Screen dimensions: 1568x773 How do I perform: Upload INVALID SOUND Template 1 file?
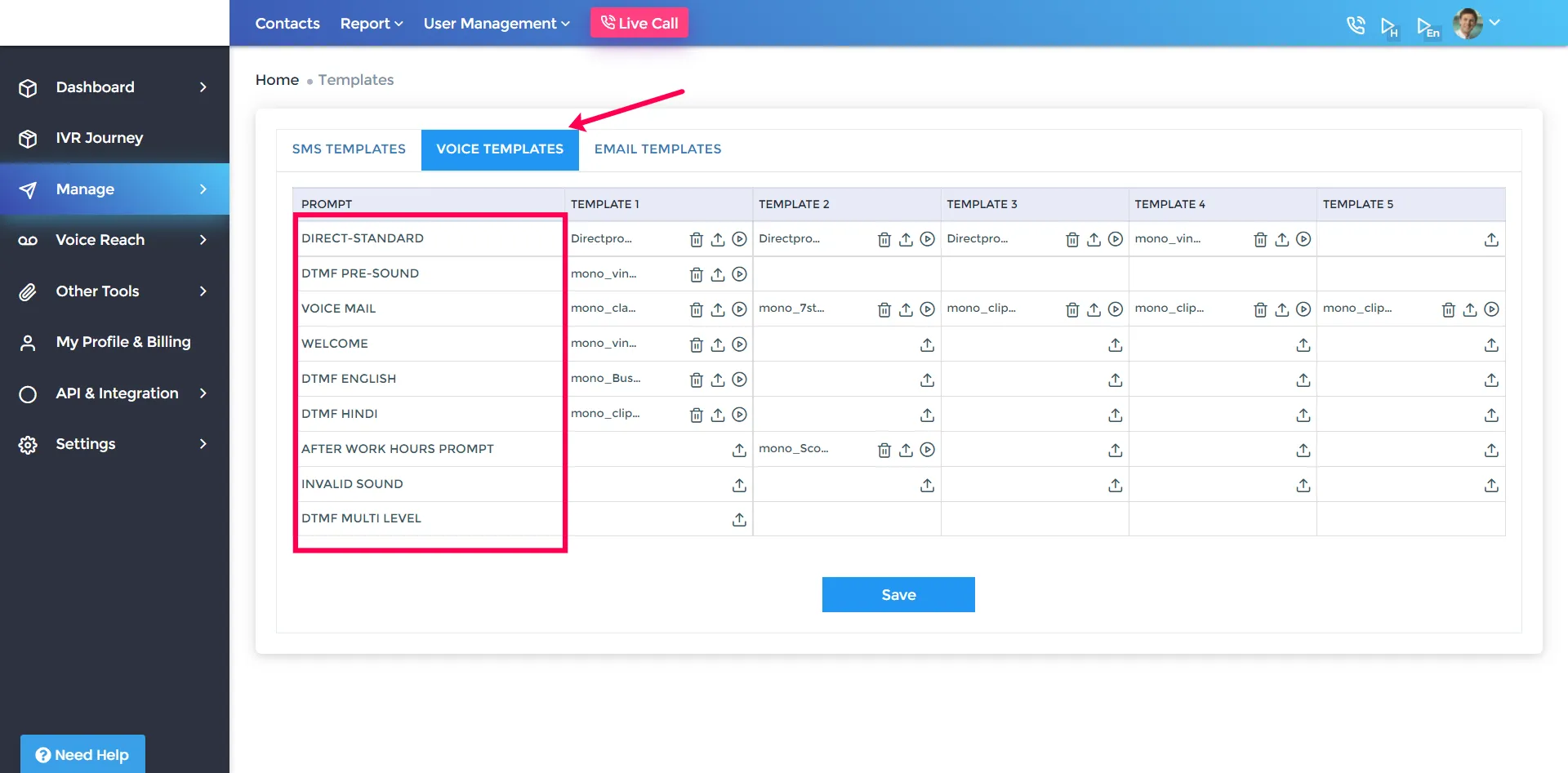point(739,485)
